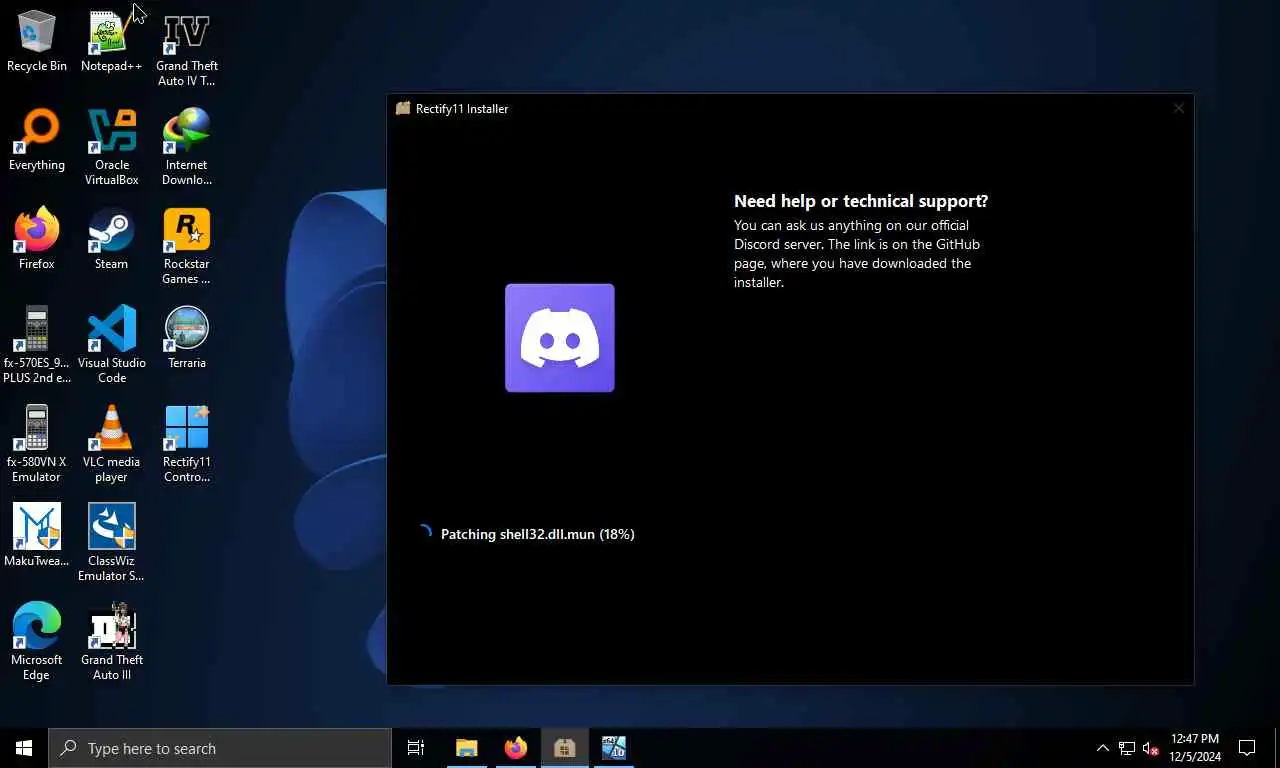Select Internet Download Manager shortcut
Screen dimensions: 1280x768
point(186,148)
